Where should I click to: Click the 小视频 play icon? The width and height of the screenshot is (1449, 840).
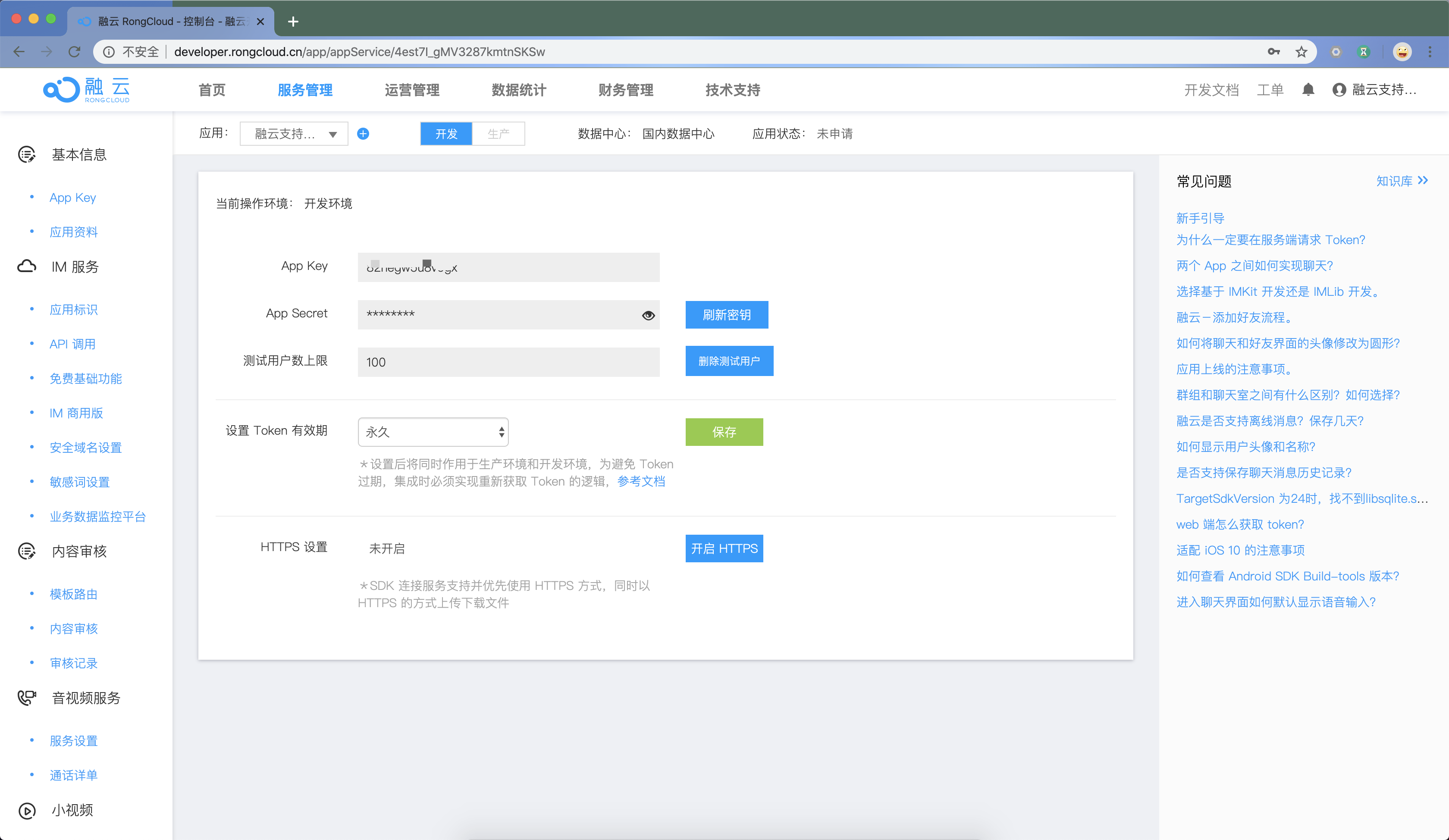26,811
